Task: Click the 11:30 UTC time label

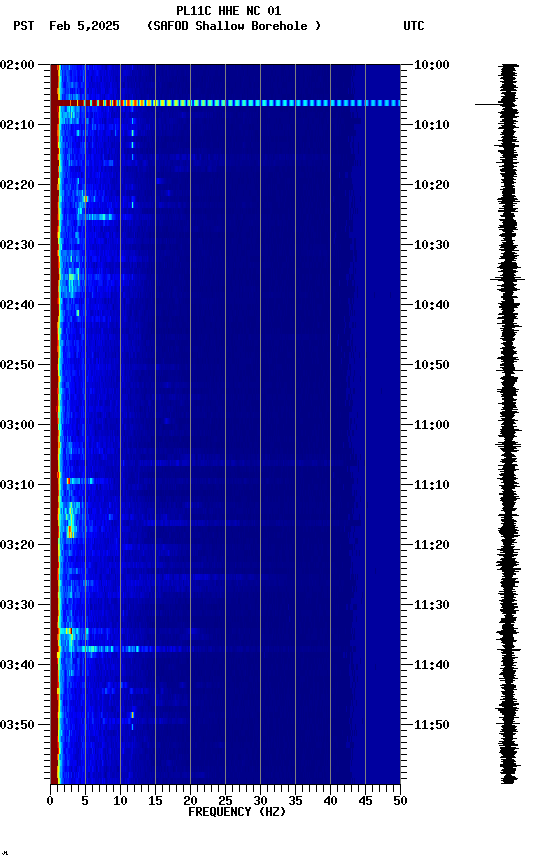Action: [432, 605]
